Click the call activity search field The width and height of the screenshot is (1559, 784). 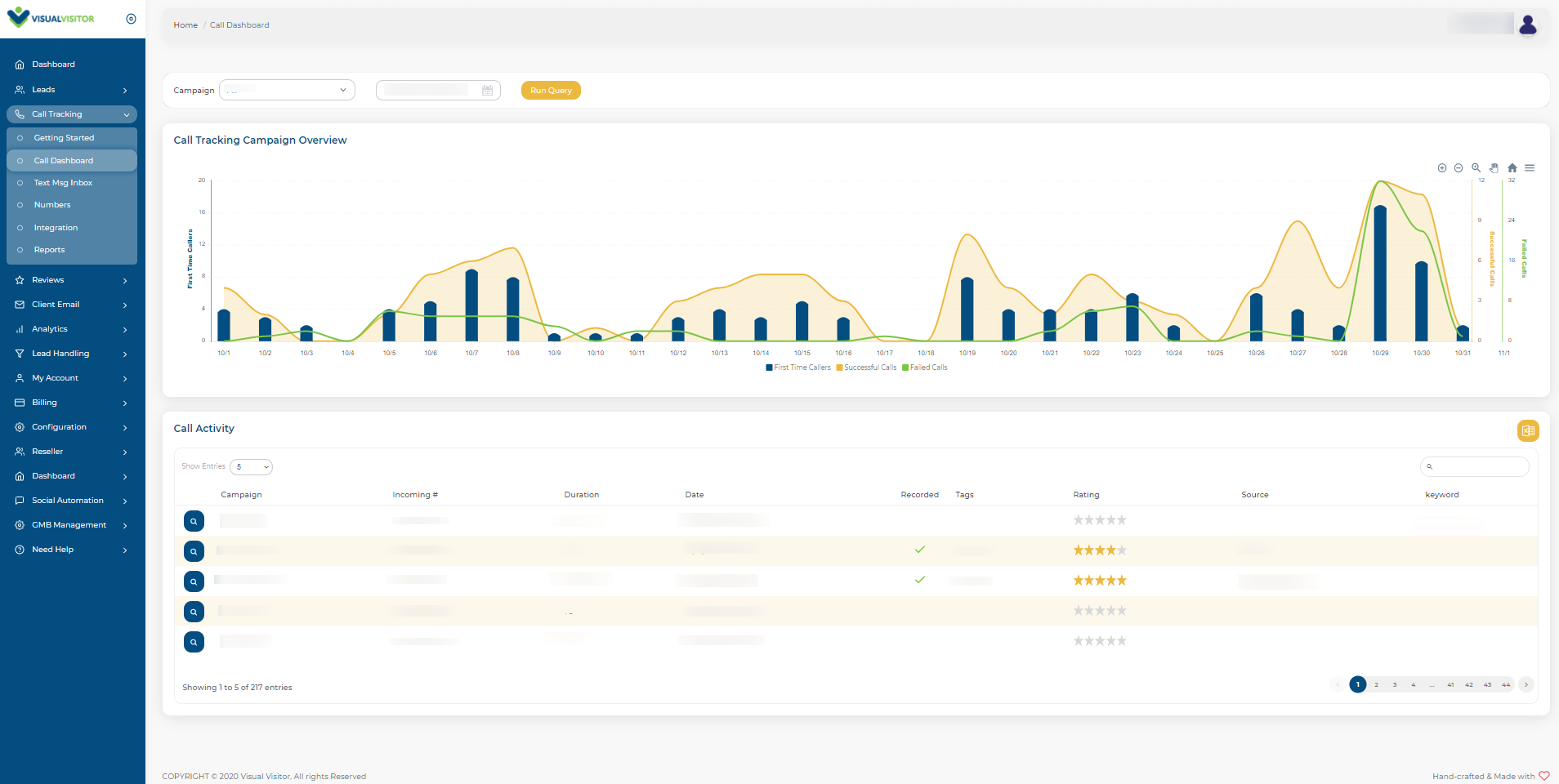coord(1475,466)
